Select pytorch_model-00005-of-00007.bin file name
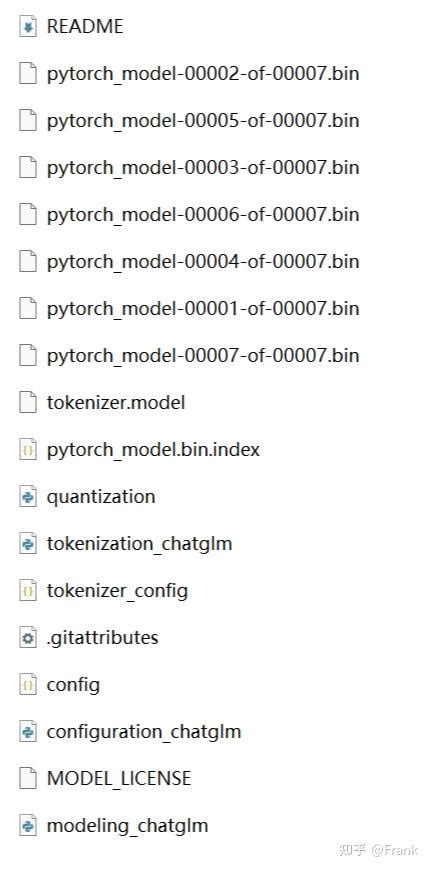This screenshot has width=430, height=870. click(203, 121)
